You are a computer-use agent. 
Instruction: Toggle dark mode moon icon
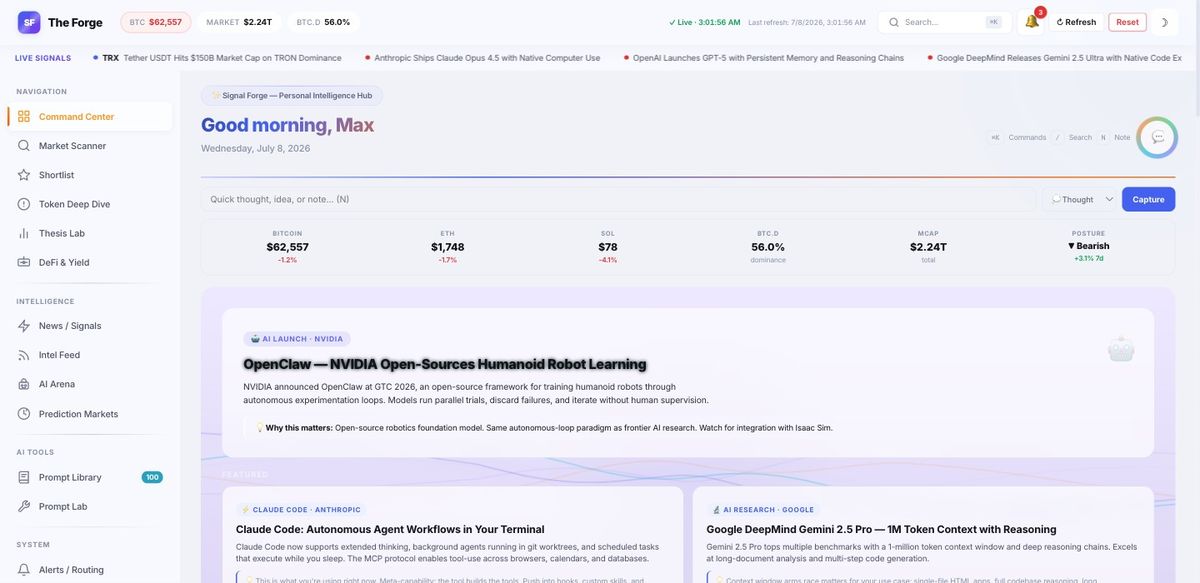click(1164, 22)
